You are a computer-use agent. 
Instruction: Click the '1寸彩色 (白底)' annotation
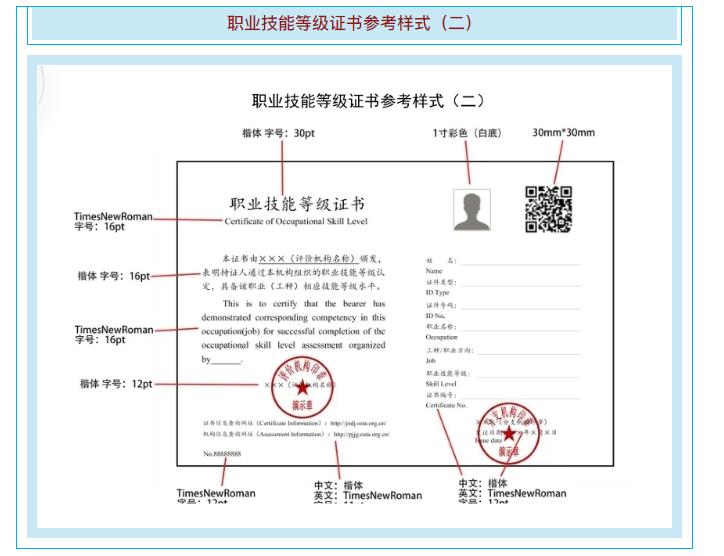click(465, 133)
